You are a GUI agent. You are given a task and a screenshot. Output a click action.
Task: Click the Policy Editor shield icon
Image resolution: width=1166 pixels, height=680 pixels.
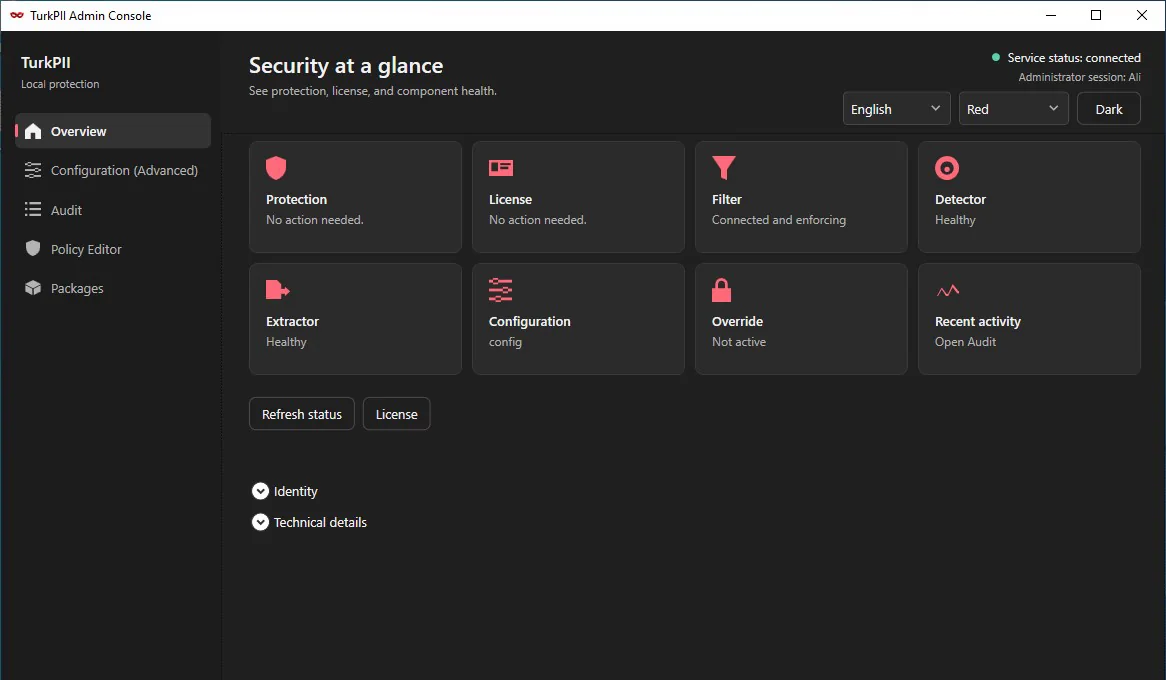click(x=33, y=248)
